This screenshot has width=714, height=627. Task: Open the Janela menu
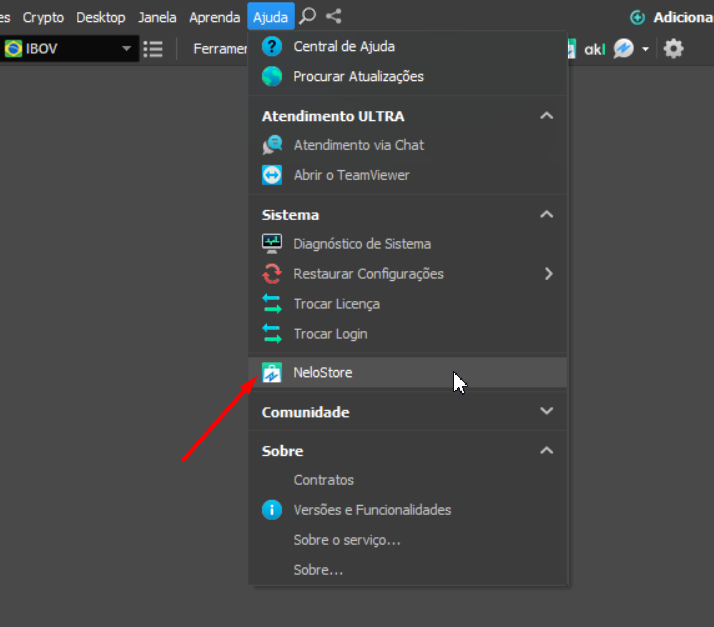click(157, 17)
